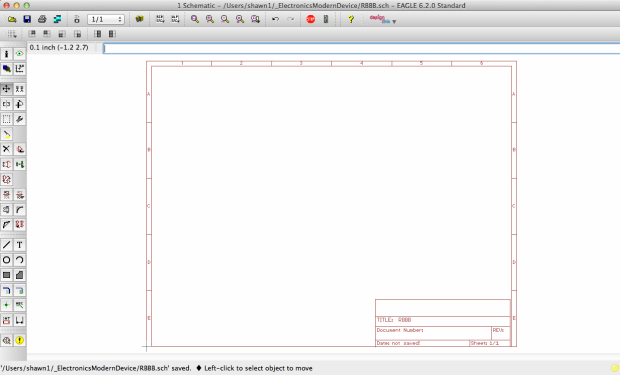Undo the last action
Viewport: 620px width, 375px height.
(275, 19)
